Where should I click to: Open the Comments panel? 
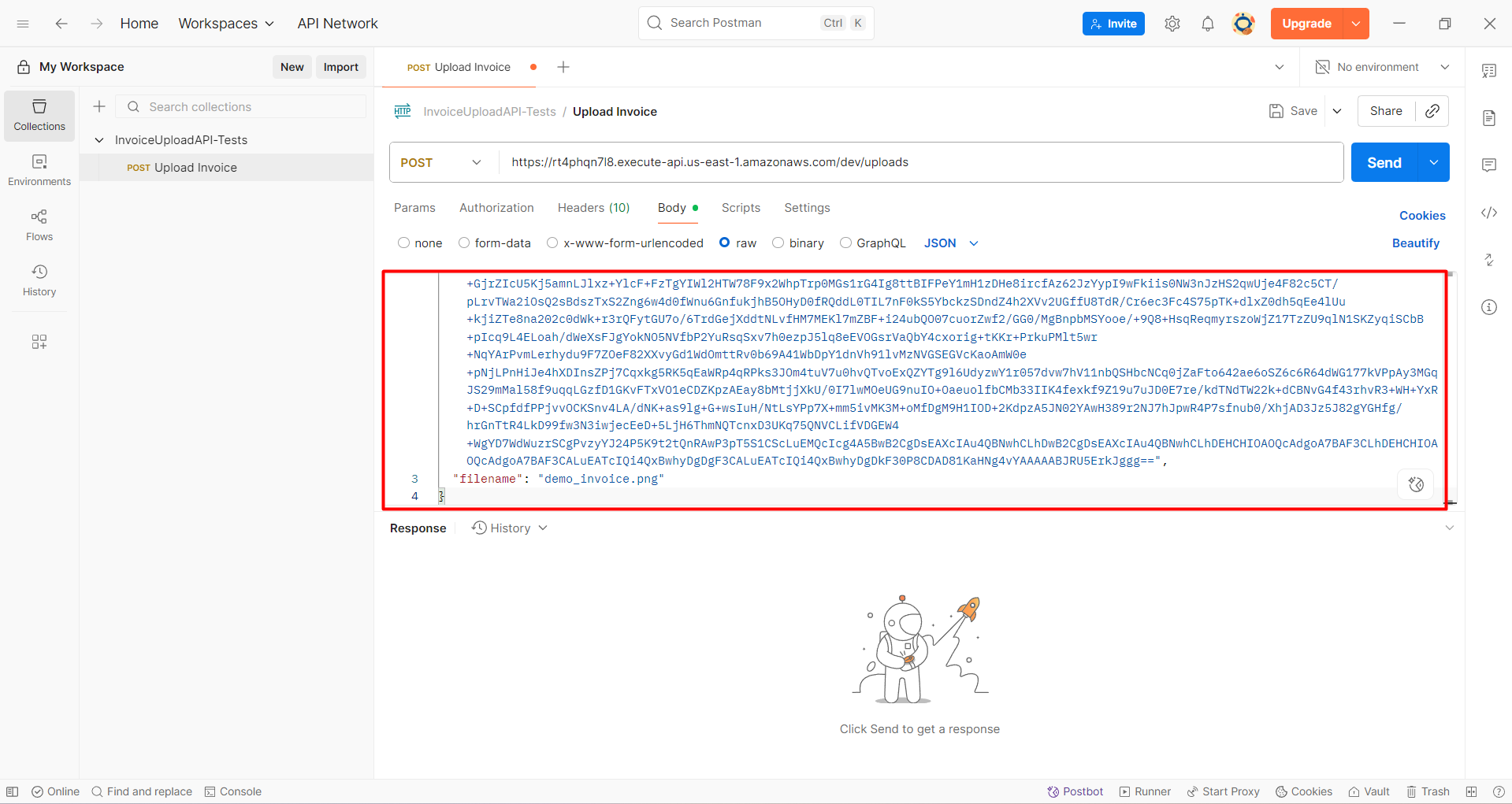coord(1489,165)
